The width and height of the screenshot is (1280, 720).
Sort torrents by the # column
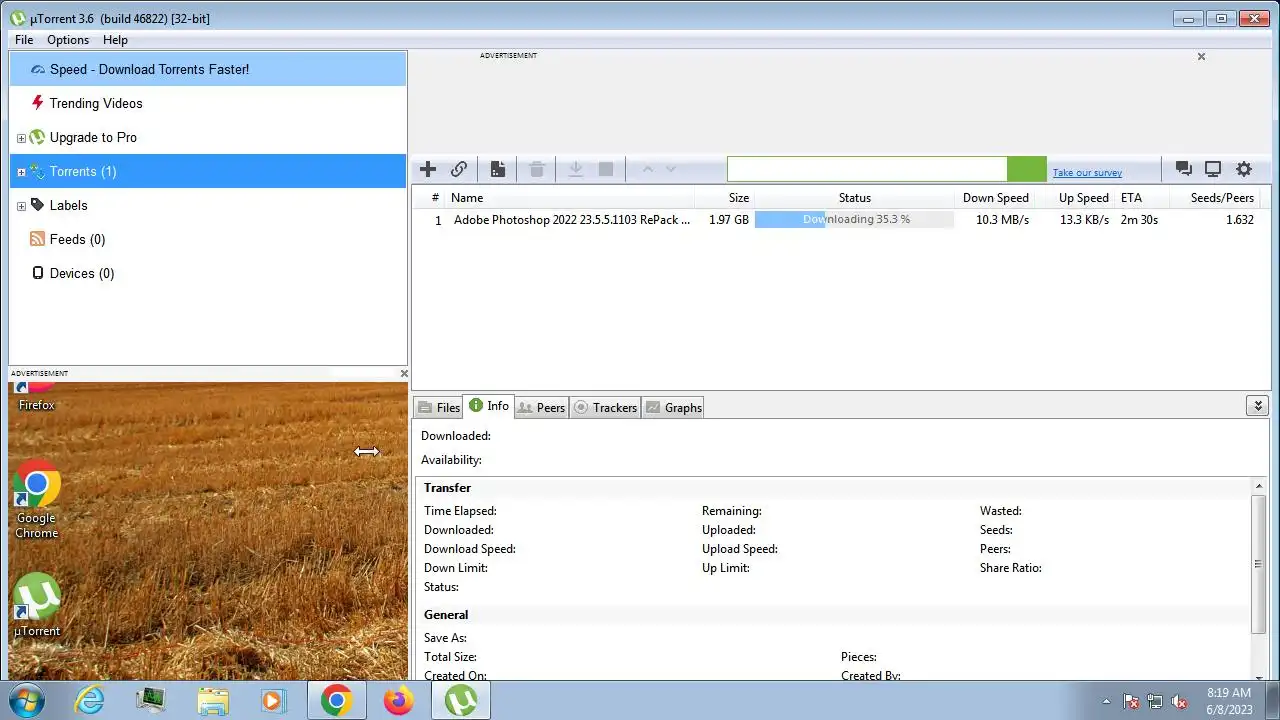click(x=428, y=197)
